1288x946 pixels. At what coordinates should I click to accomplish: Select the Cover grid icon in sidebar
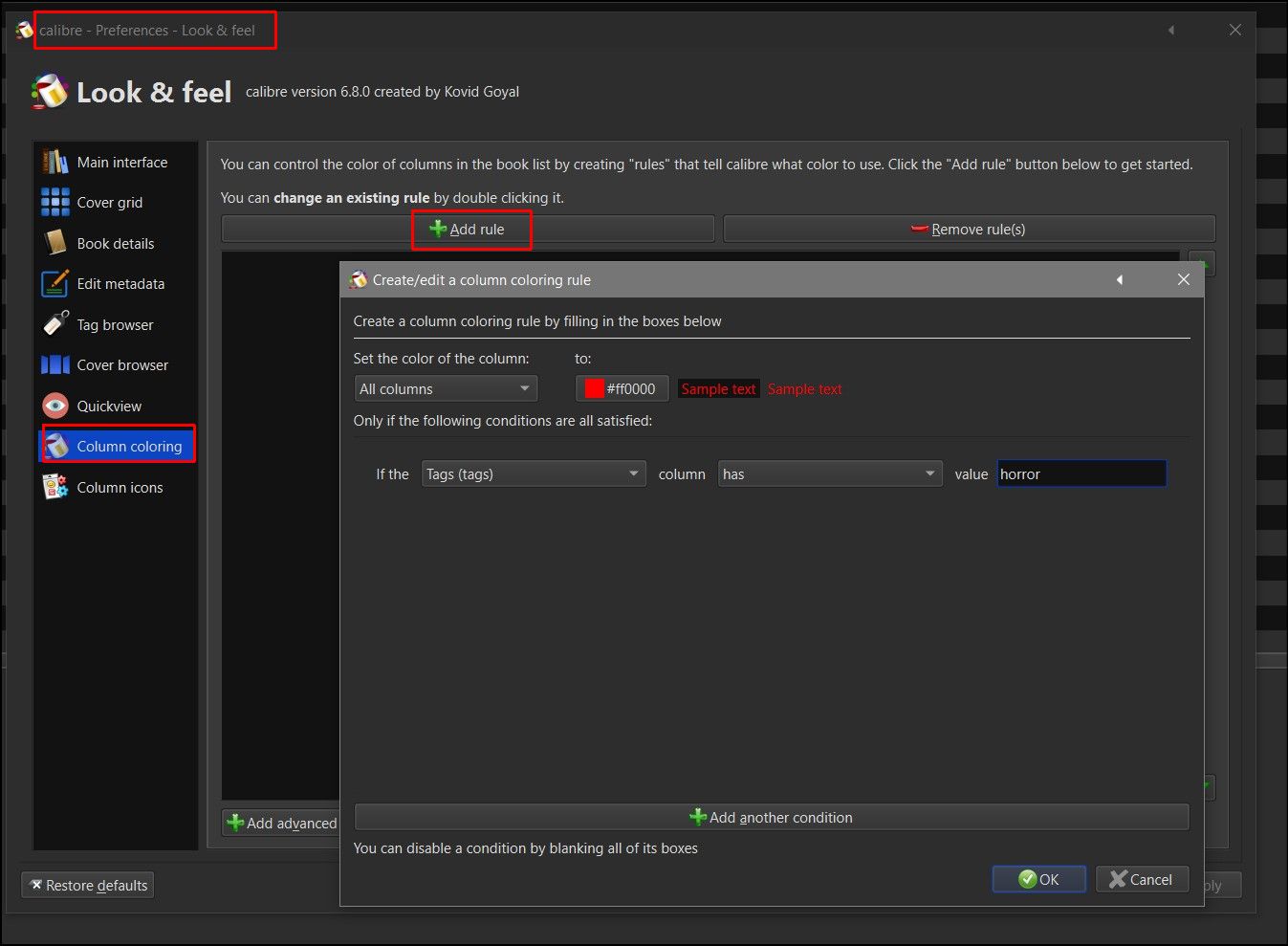point(55,203)
